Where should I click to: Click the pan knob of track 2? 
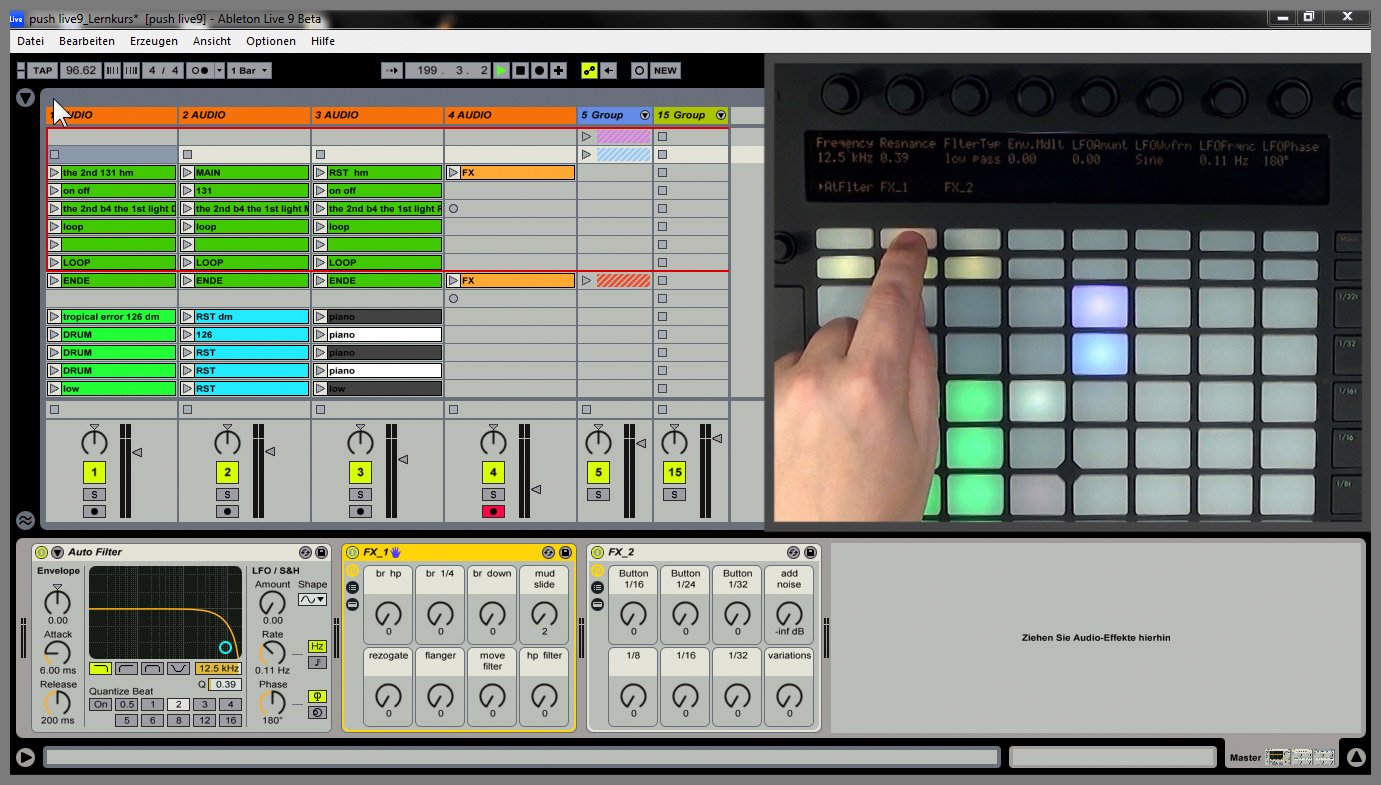pos(227,441)
